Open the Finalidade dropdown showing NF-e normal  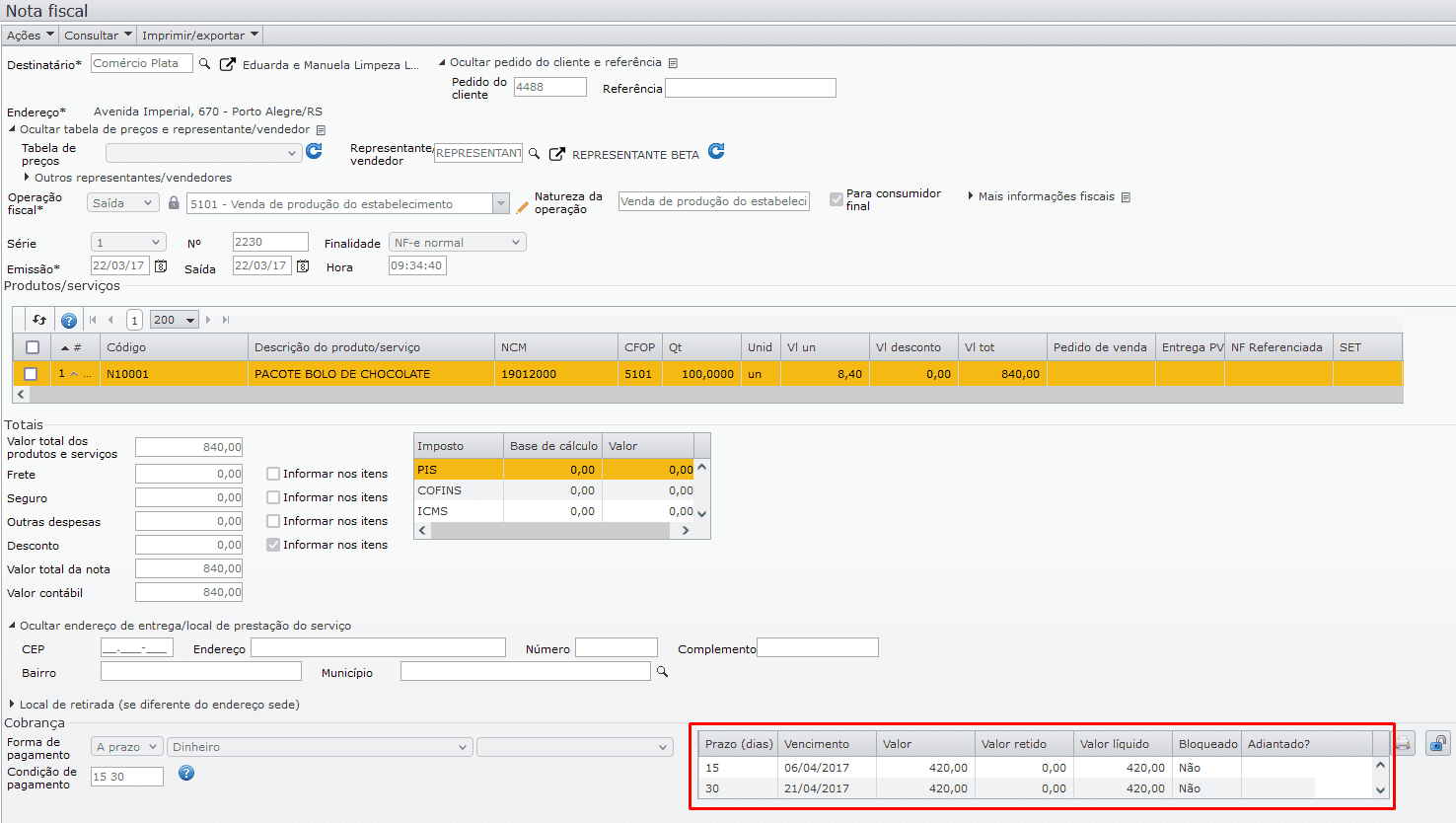tap(458, 243)
